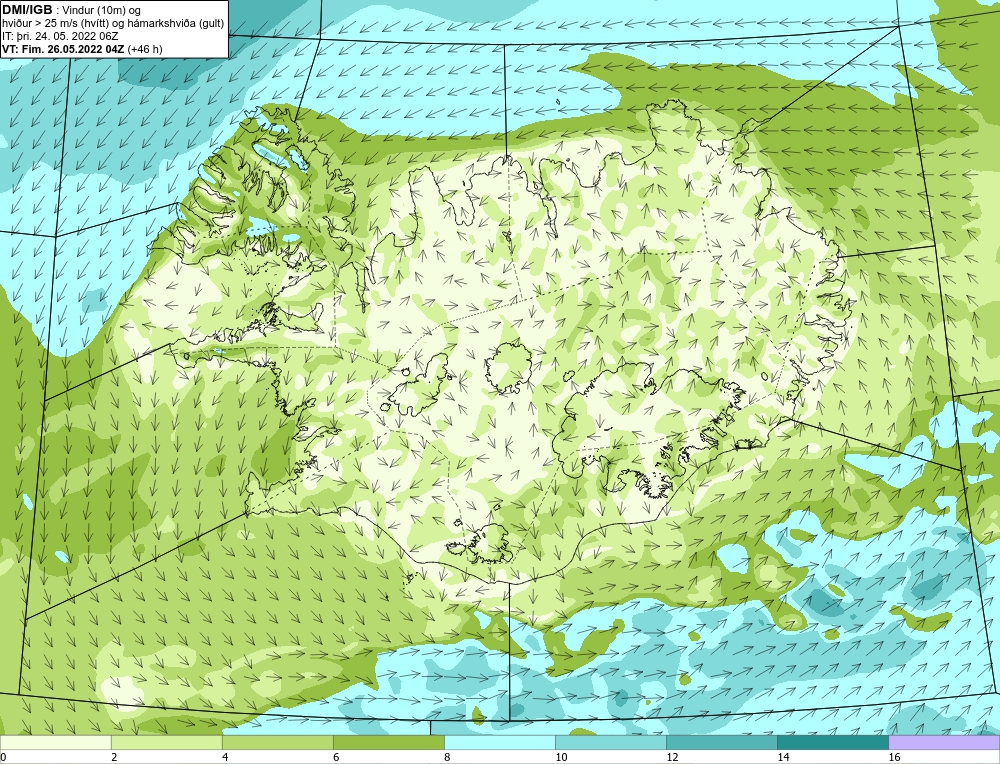This screenshot has height=764, width=1000.
Task: Click the 'IT: þri. 24. 05. 2022 06Z' line
Action: coord(60,36)
